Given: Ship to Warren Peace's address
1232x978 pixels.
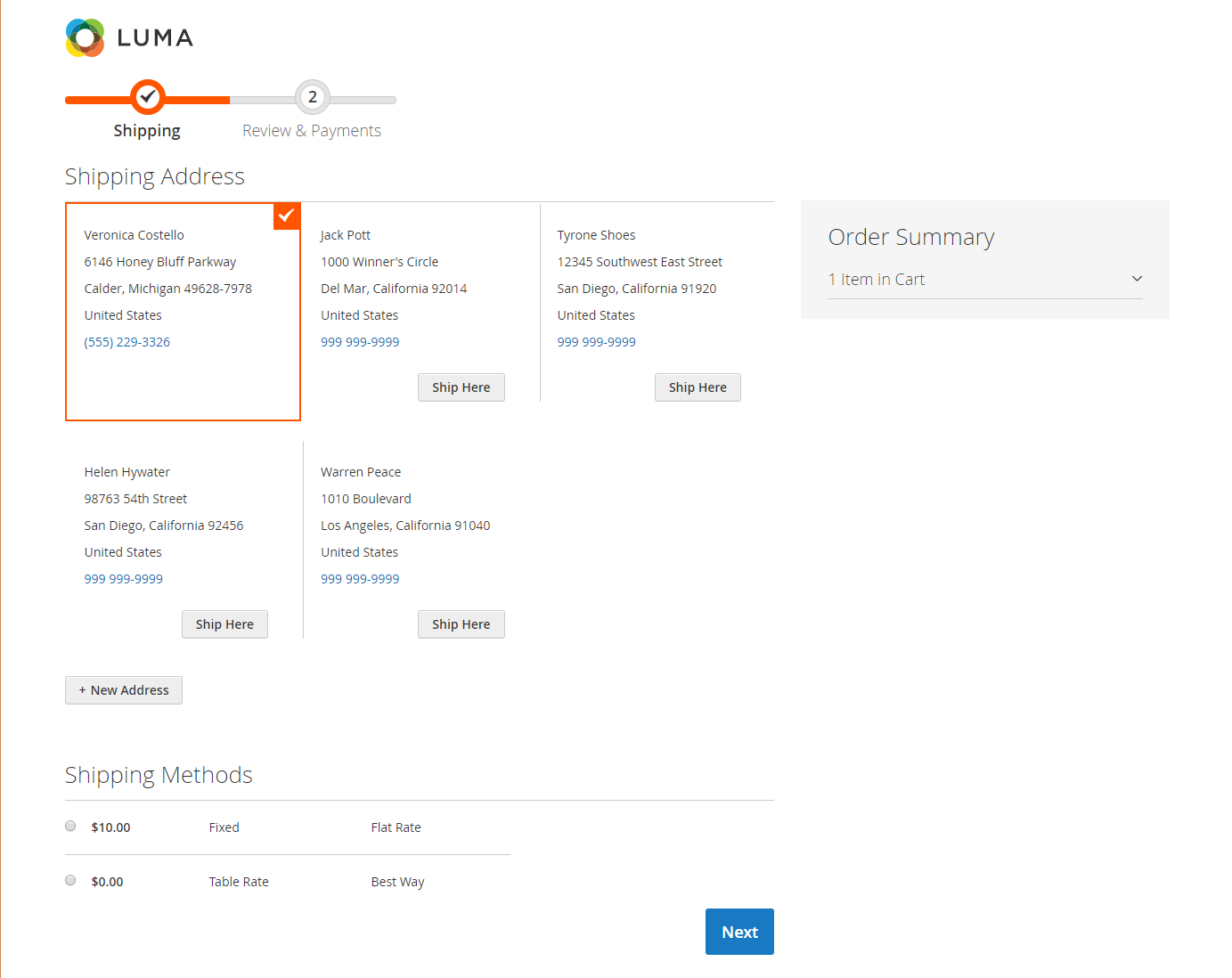Looking at the screenshot, I should click(461, 624).
